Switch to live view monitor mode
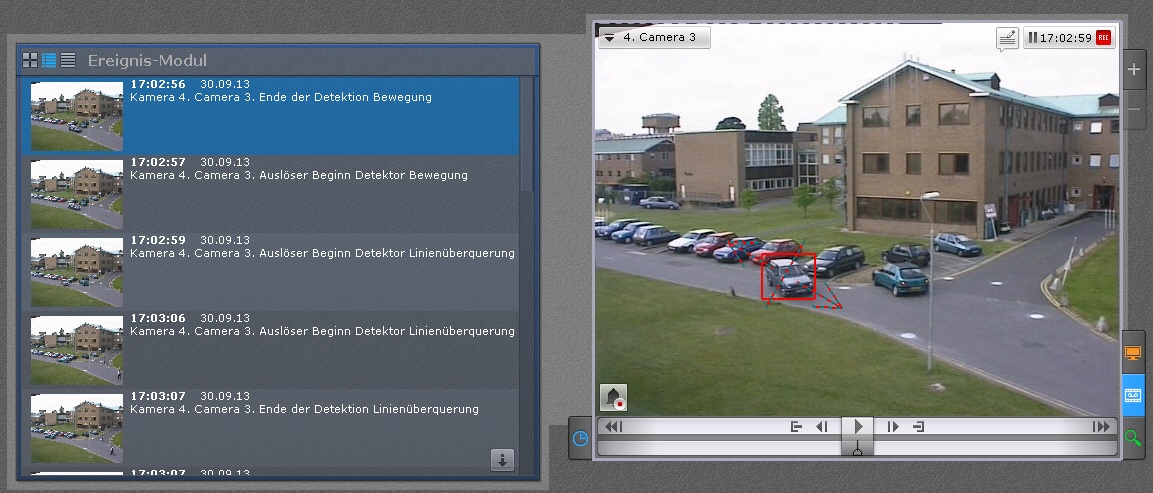Screen dimensions: 1153x493 (1133, 353)
